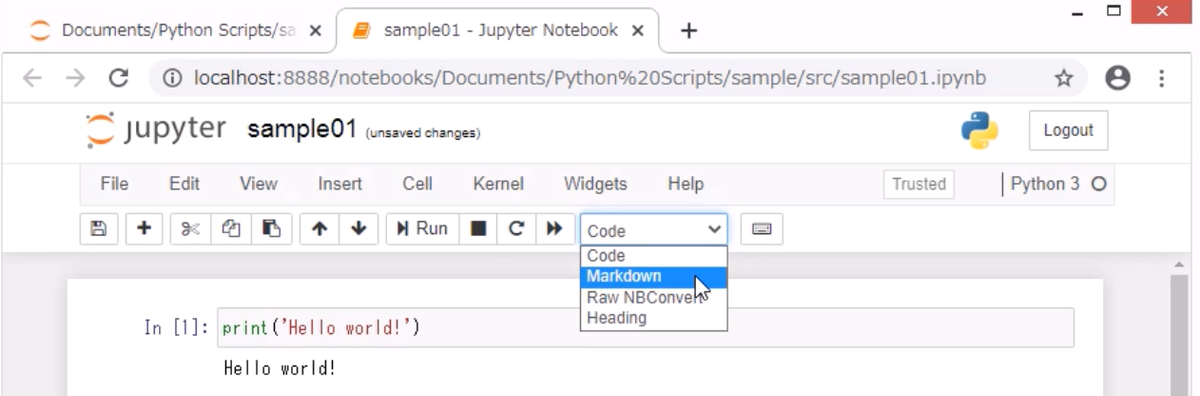The width and height of the screenshot is (1200, 396).
Task: Open the Kernel menu
Action: [498, 184]
